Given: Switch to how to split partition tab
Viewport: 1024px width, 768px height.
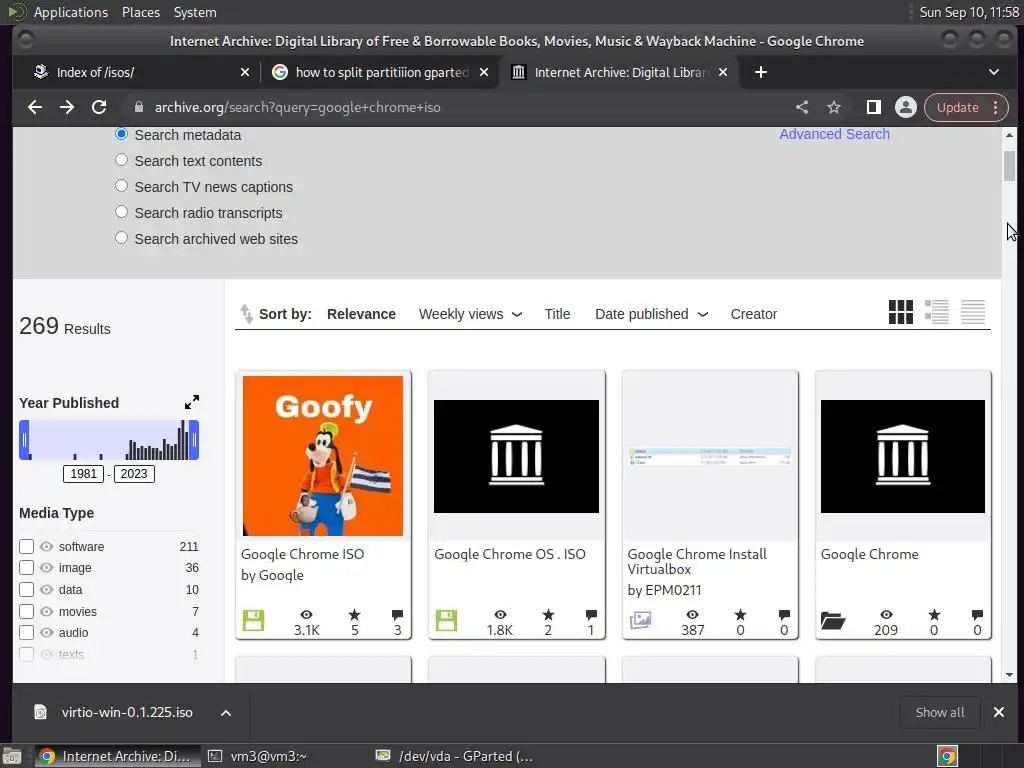Looking at the screenshot, I should click(379, 72).
